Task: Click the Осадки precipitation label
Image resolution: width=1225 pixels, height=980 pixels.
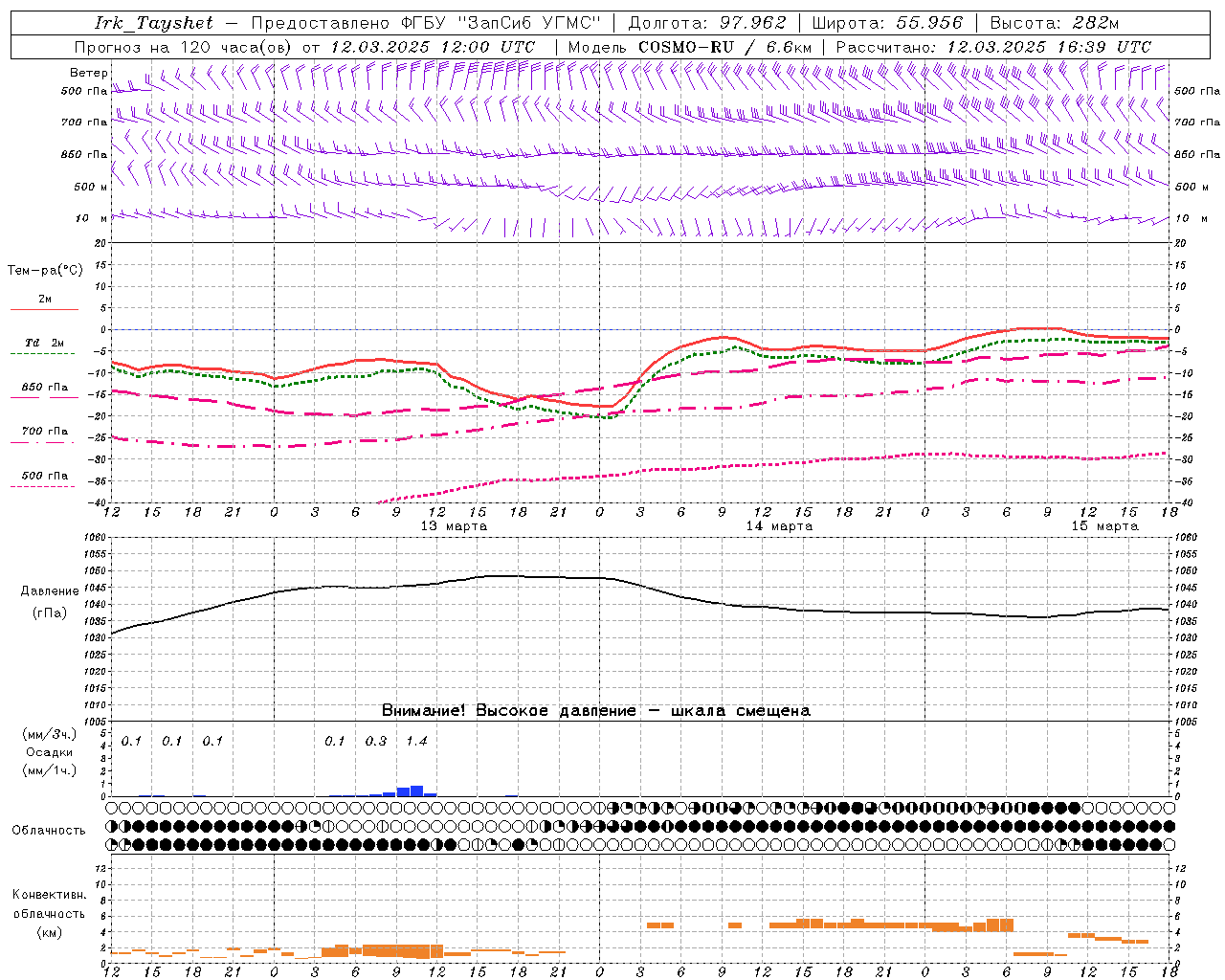Action: (x=50, y=752)
